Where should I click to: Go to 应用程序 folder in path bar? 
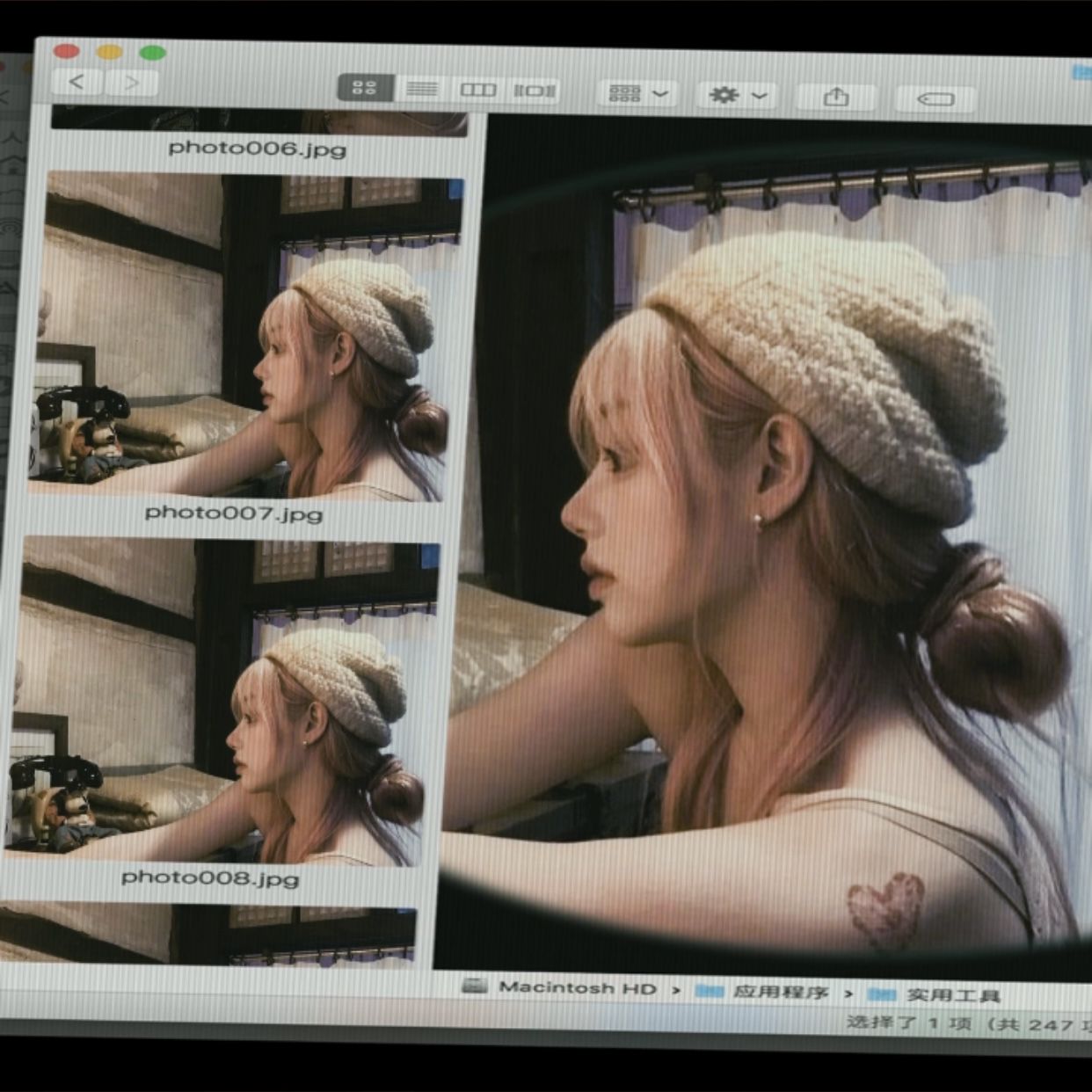pyautogui.click(x=781, y=993)
